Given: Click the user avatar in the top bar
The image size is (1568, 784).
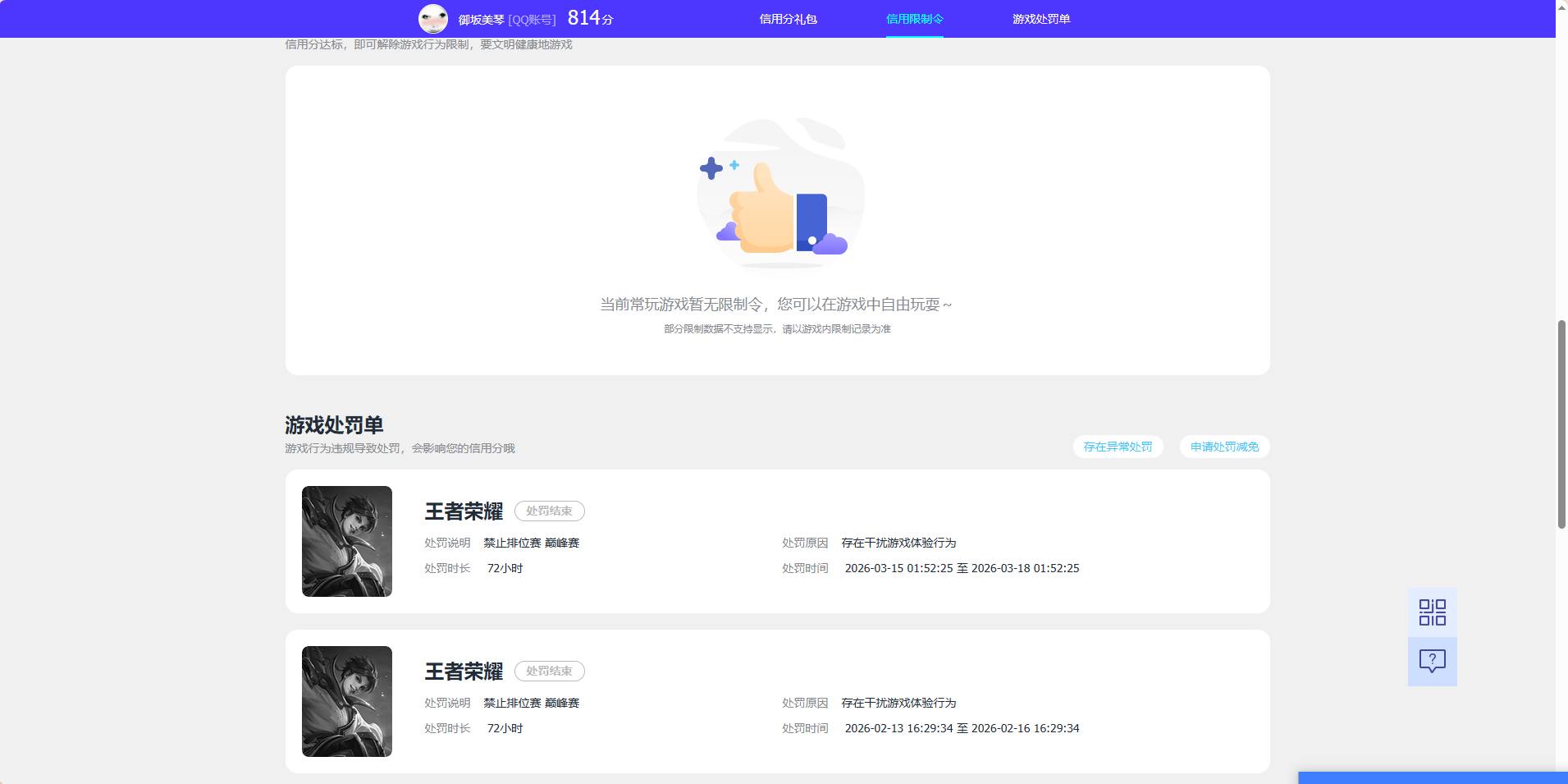Looking at the screenshot, I should 433,18.
